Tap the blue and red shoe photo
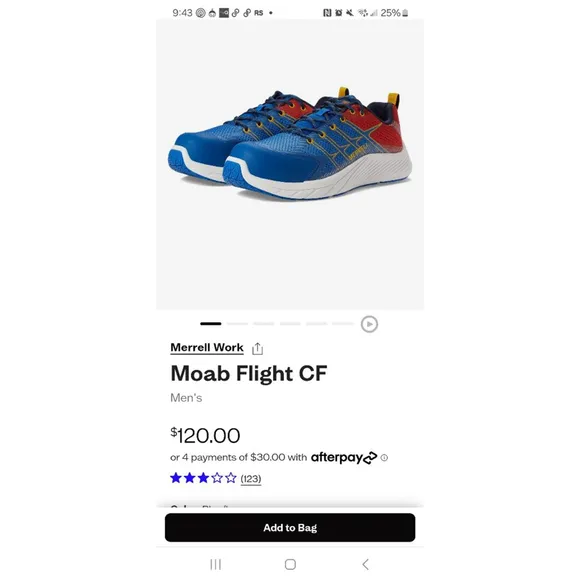 (x=290, y=144)
